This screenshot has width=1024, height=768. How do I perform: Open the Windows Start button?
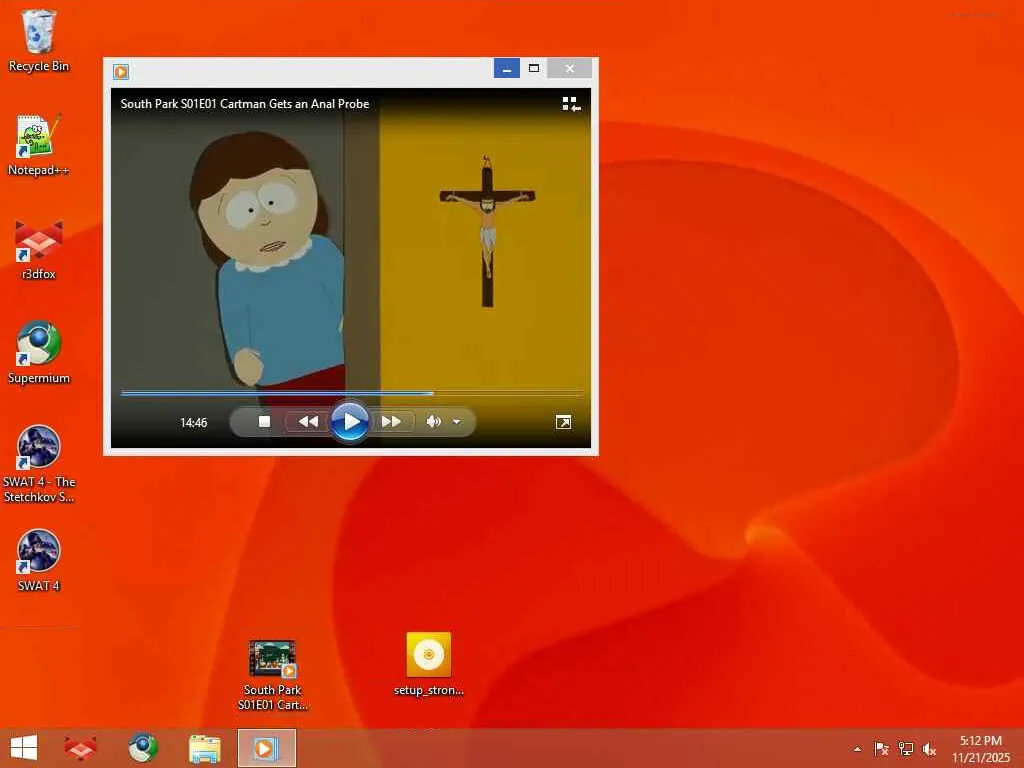click(x=24, y=748)
